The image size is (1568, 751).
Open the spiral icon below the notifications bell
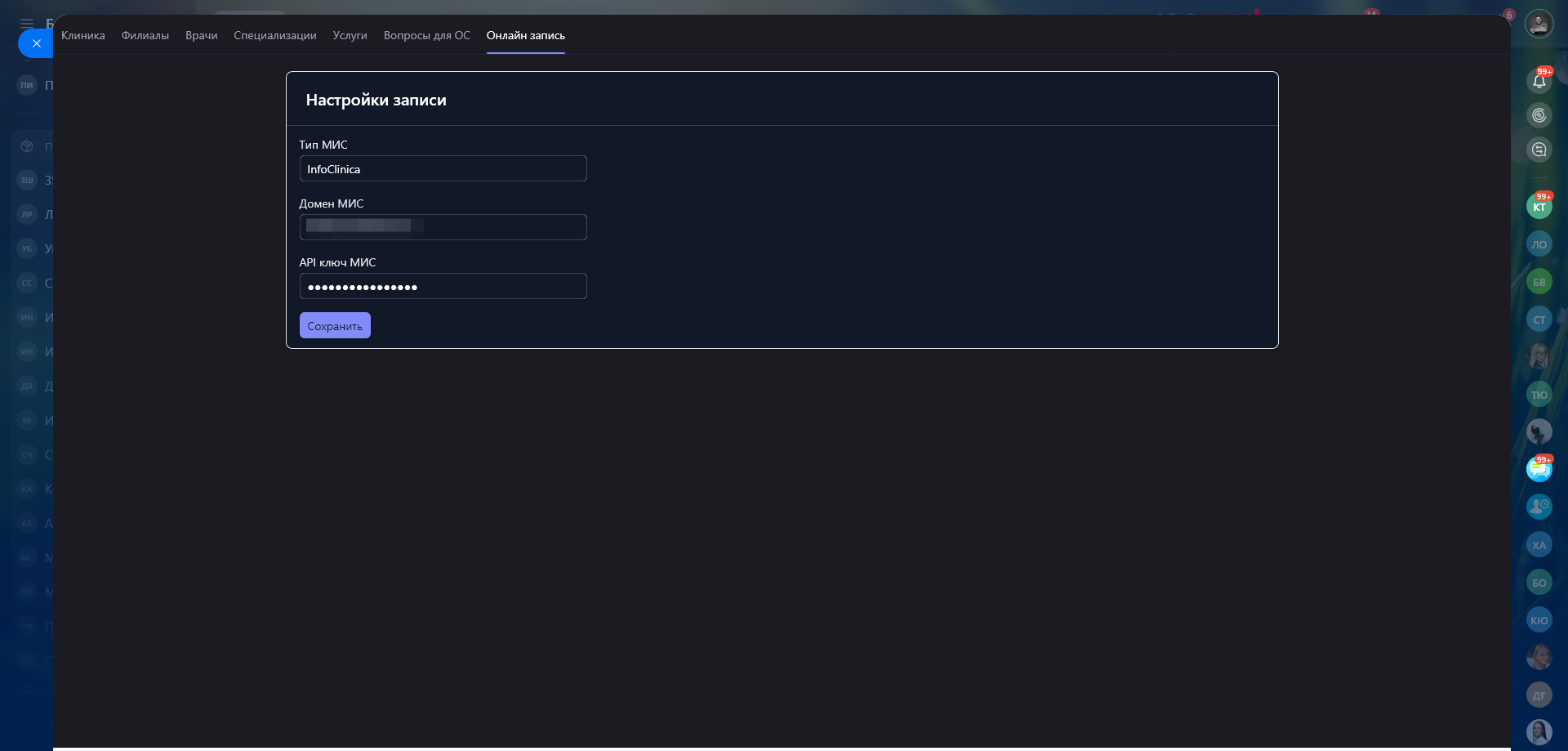click(x=1539, y=115)
